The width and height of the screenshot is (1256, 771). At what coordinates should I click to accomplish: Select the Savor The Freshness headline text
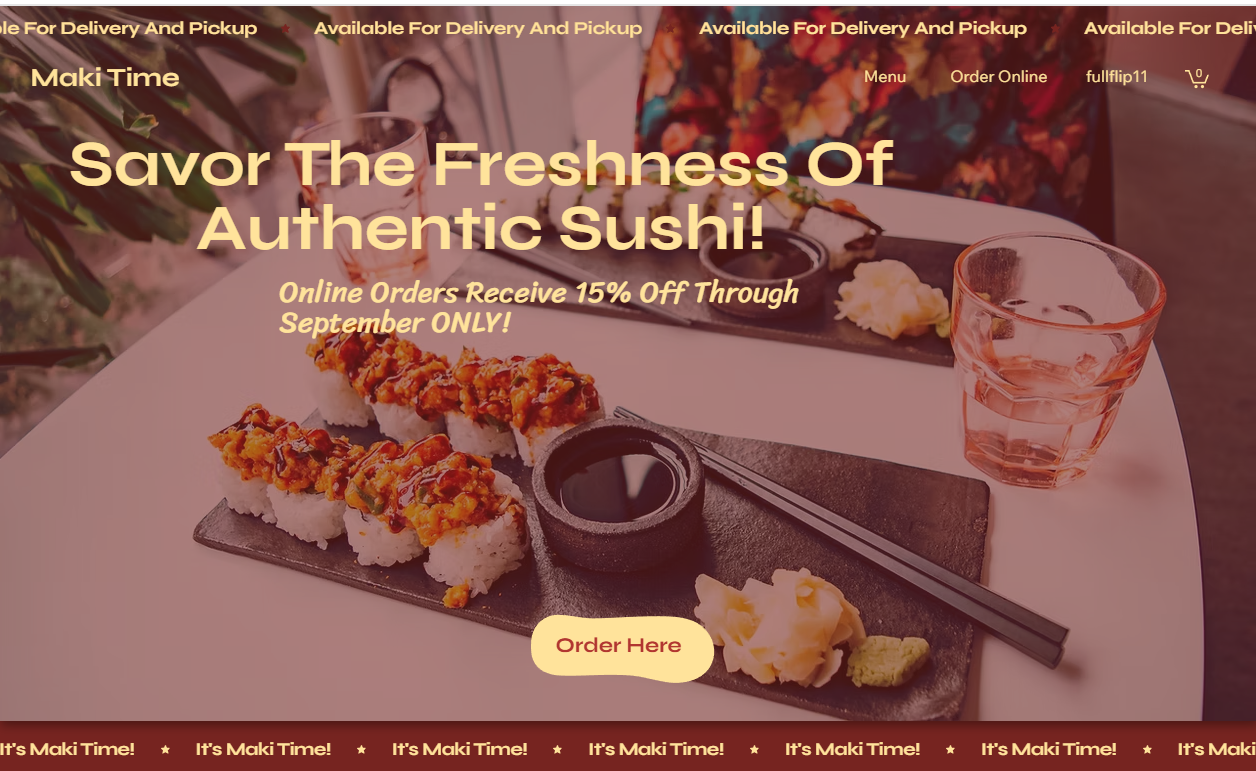pos(481,196)
